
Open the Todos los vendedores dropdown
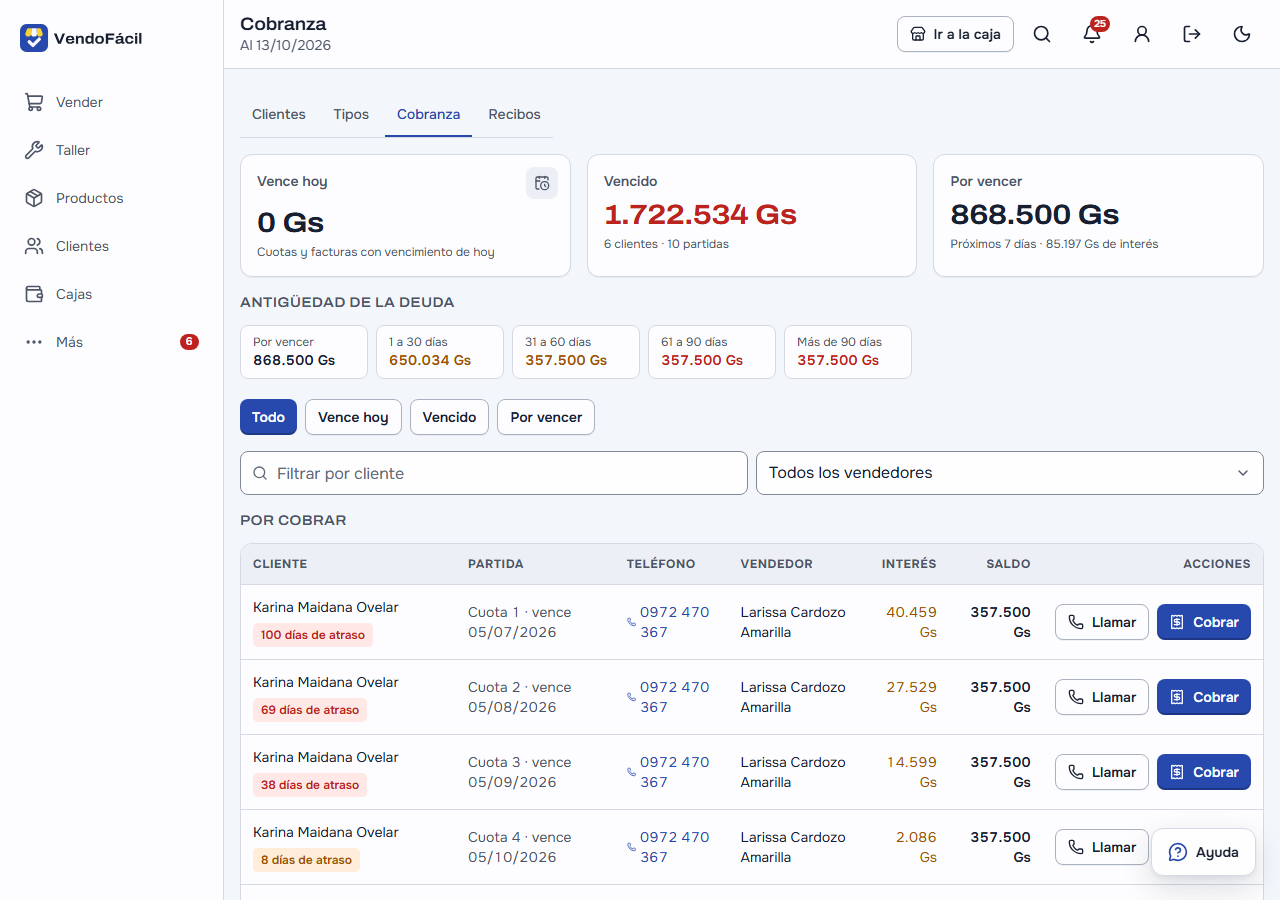click(1010, 473)
